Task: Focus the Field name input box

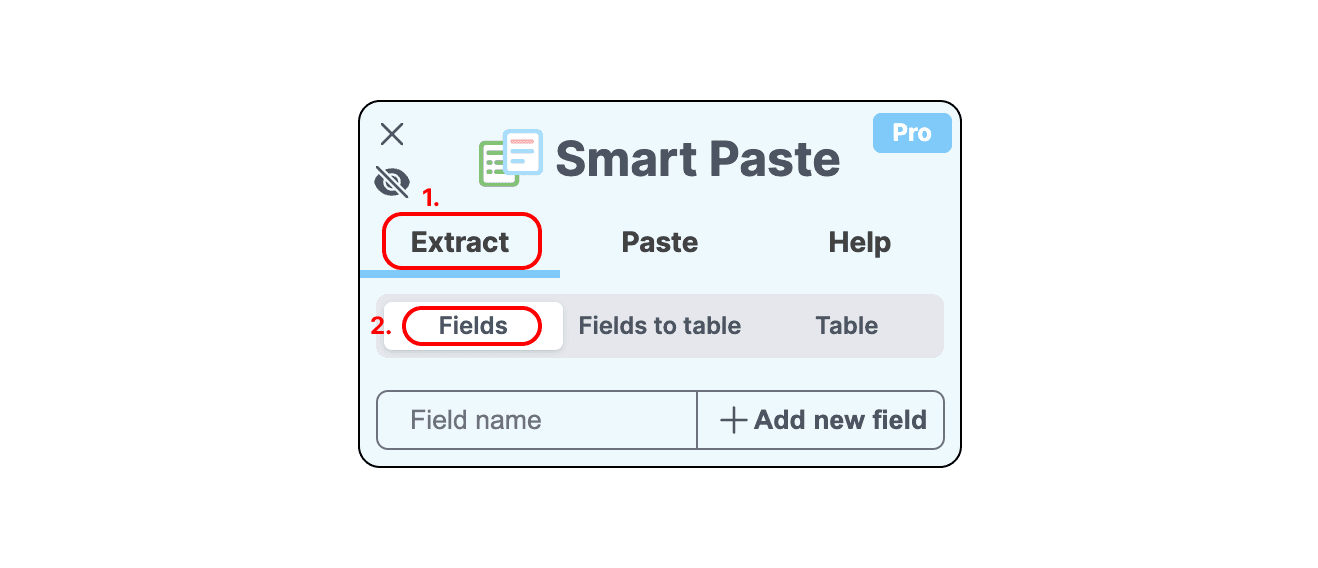Action: click(x=537, y=420)
